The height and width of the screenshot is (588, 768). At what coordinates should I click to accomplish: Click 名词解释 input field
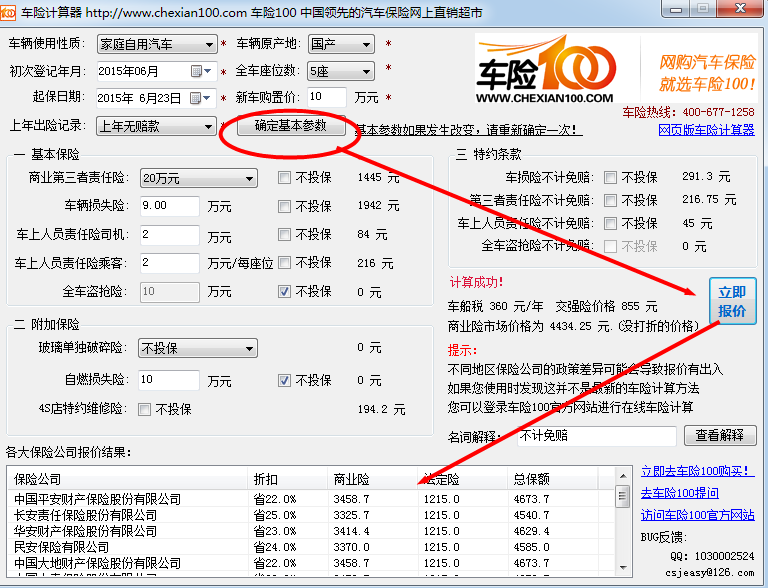click(x=597, y=436)
